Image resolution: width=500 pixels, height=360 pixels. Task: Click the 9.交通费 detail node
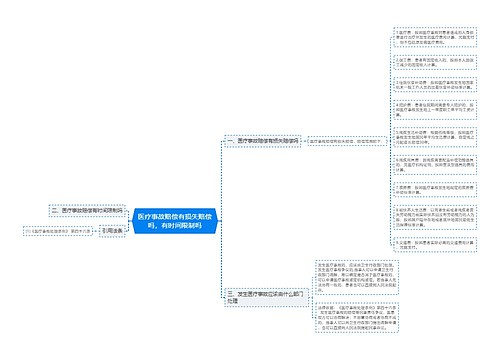click(x=435, y=245)
